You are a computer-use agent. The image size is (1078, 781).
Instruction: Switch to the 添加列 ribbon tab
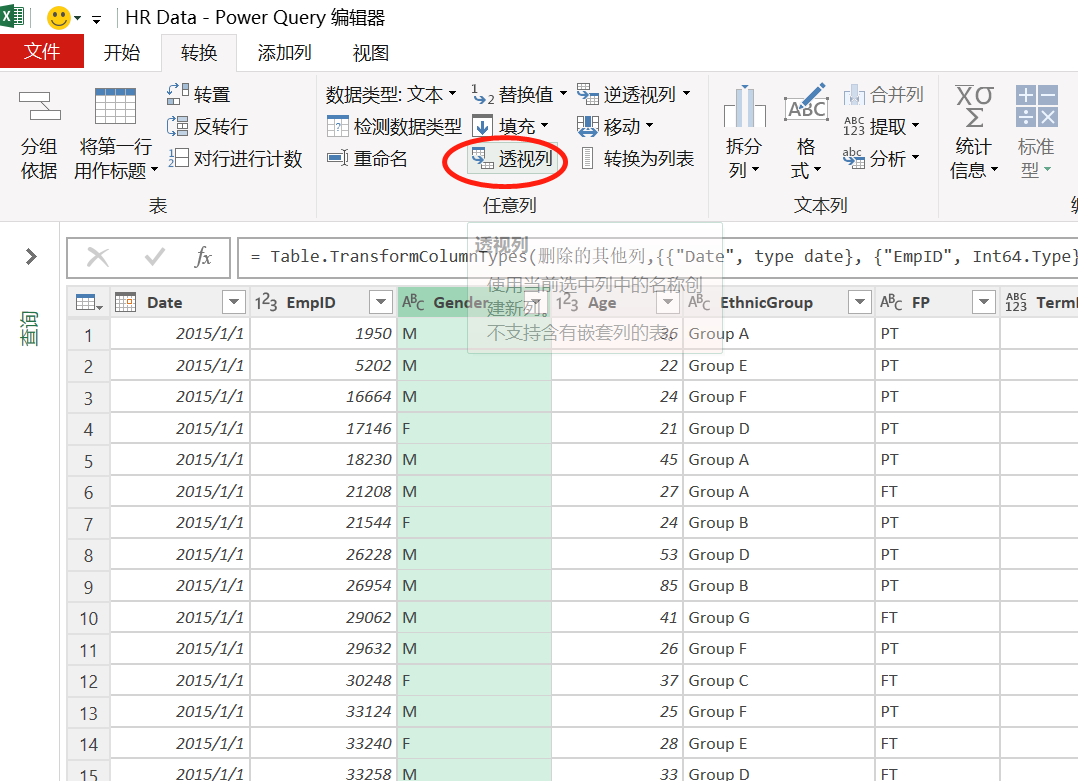(283, 52)
